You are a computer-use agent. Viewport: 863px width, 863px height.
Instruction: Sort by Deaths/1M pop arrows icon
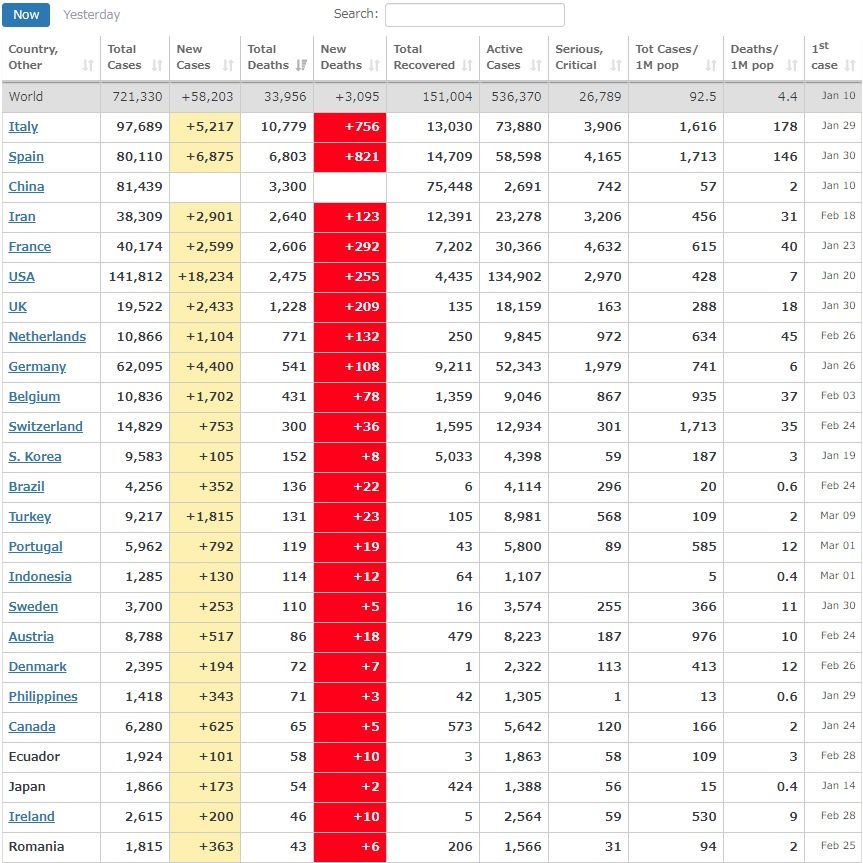click(x=793, y=66)
